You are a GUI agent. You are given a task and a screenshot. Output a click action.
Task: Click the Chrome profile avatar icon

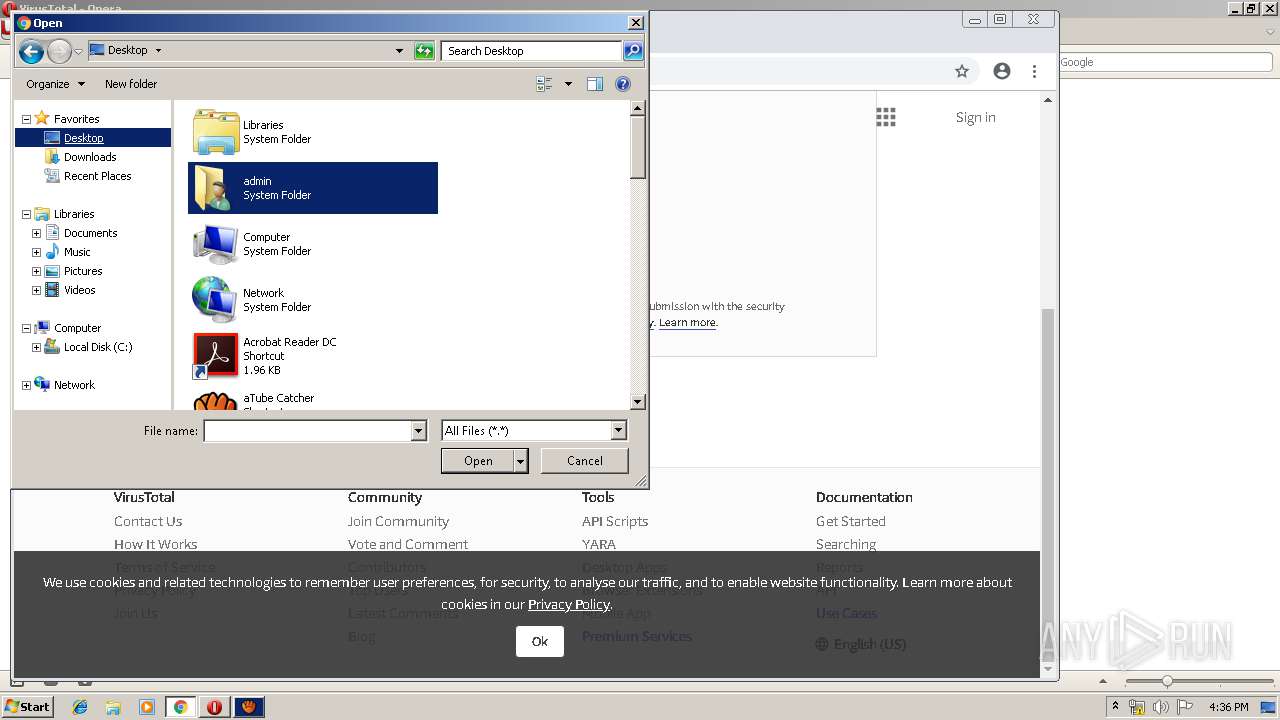click(1002, 71)
